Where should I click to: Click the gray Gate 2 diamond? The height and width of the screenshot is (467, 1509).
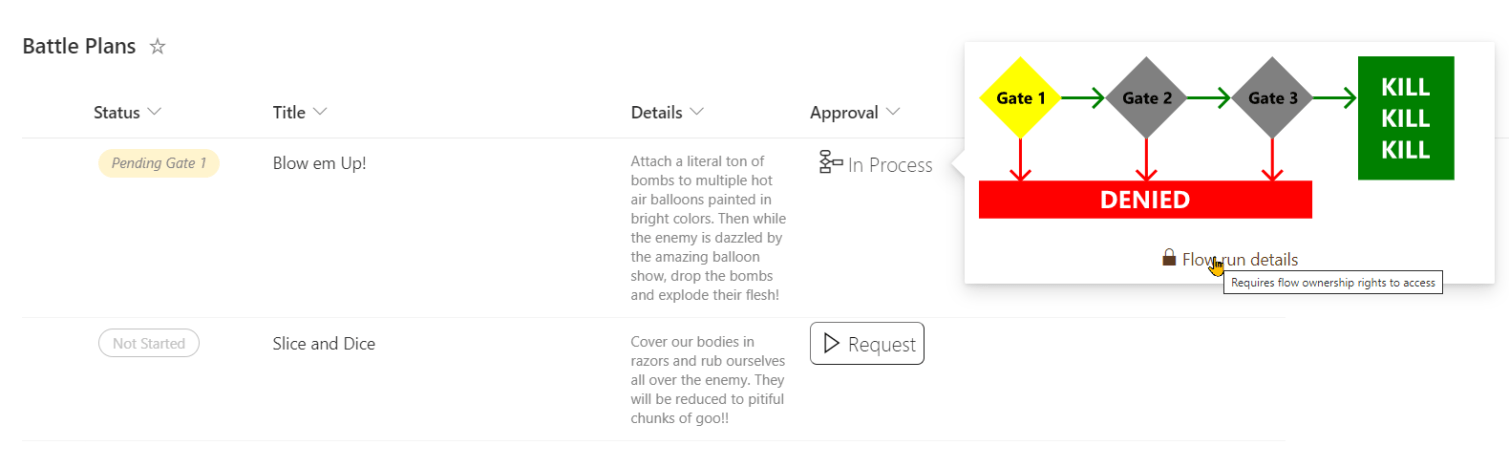(x=1146, y=98)
